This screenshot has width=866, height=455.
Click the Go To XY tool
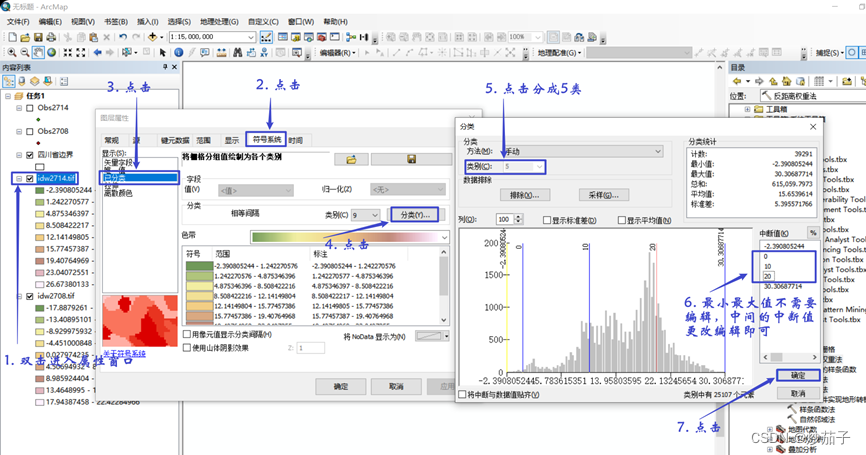264,52
